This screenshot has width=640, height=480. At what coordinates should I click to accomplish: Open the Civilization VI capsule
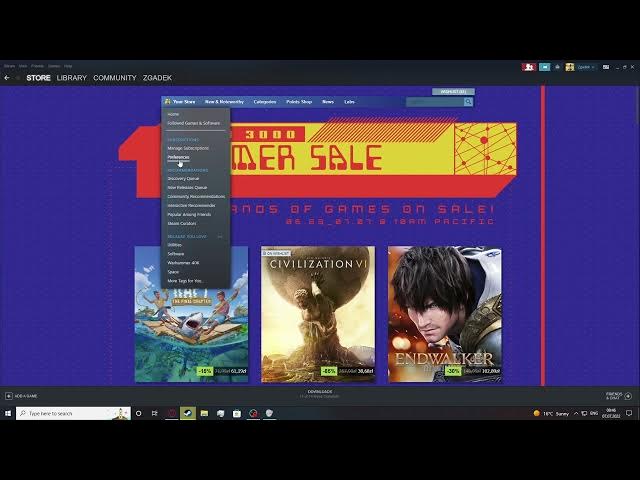(318, 314)
